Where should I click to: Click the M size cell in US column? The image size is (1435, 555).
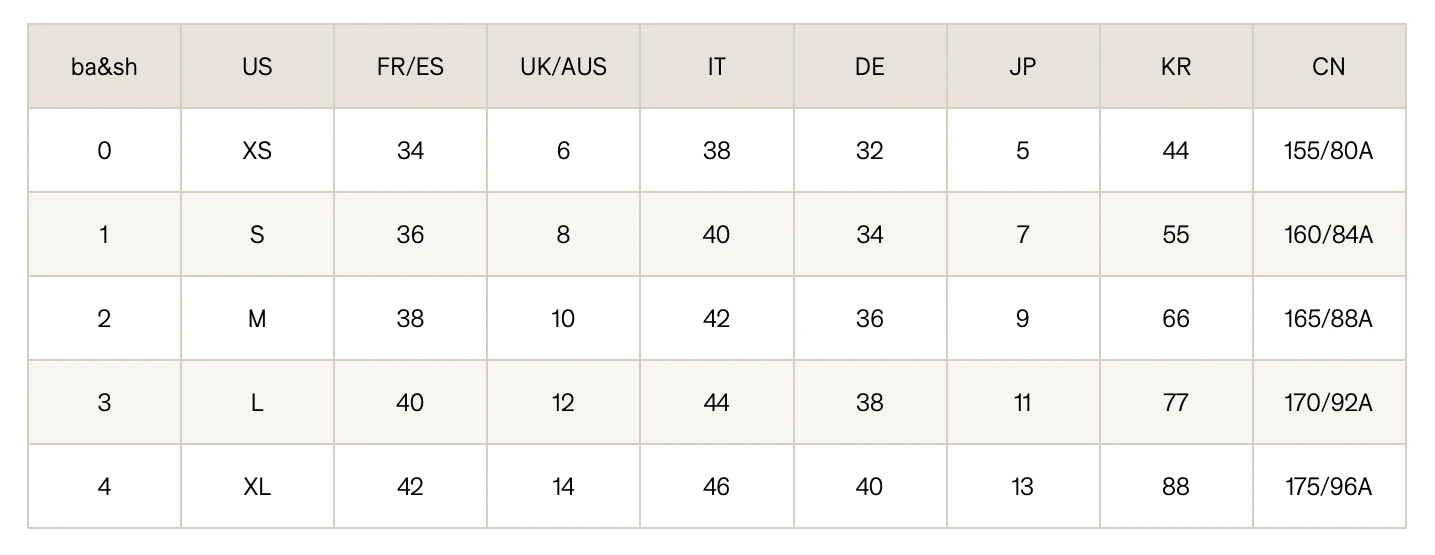click(x=257, y=319)
